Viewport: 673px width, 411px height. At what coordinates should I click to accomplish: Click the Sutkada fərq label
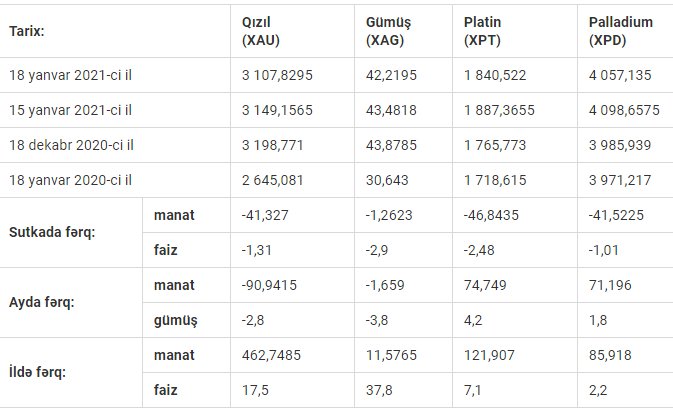(52, 232)
